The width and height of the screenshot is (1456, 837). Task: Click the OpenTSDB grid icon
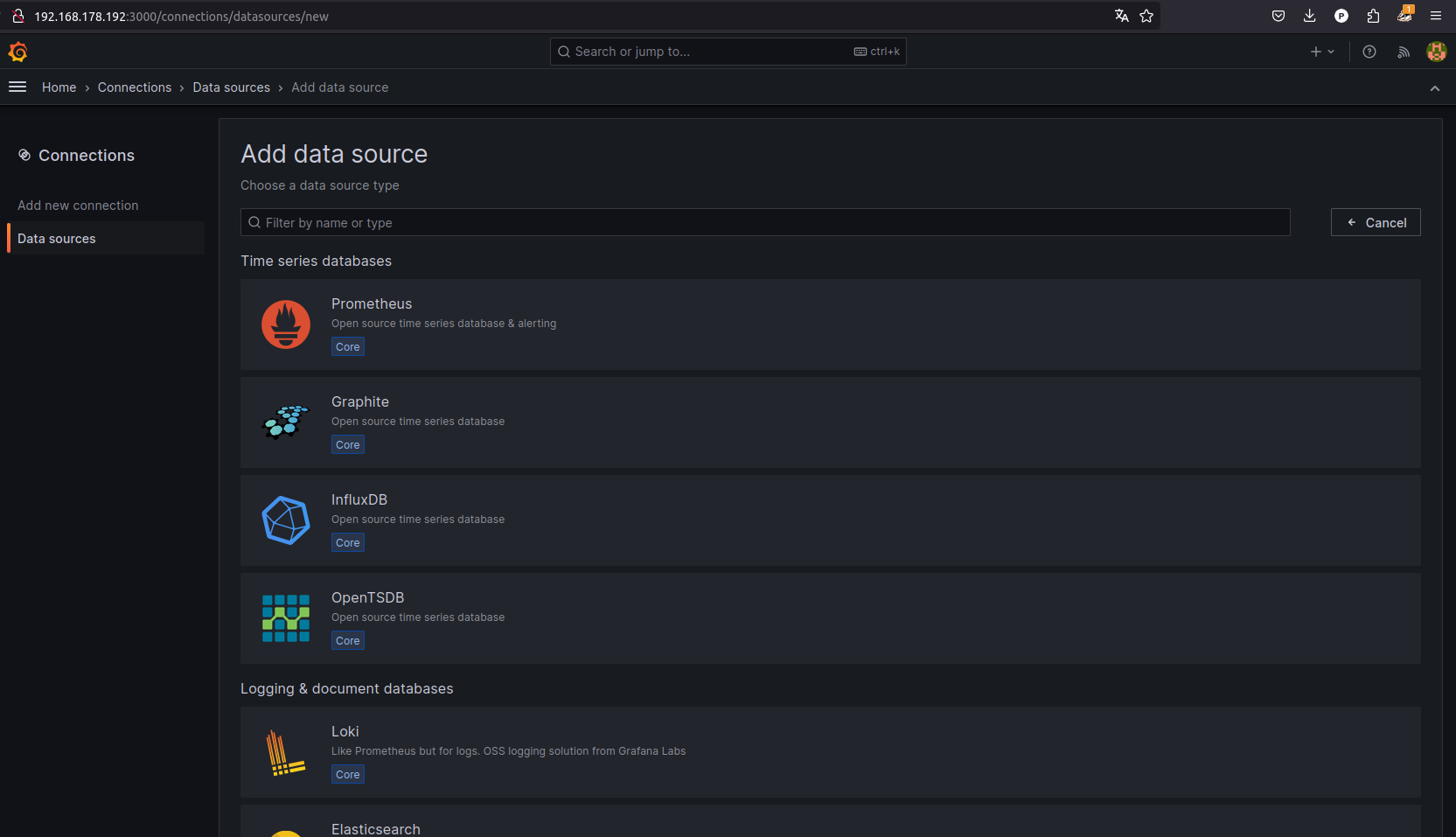[286, 618]
